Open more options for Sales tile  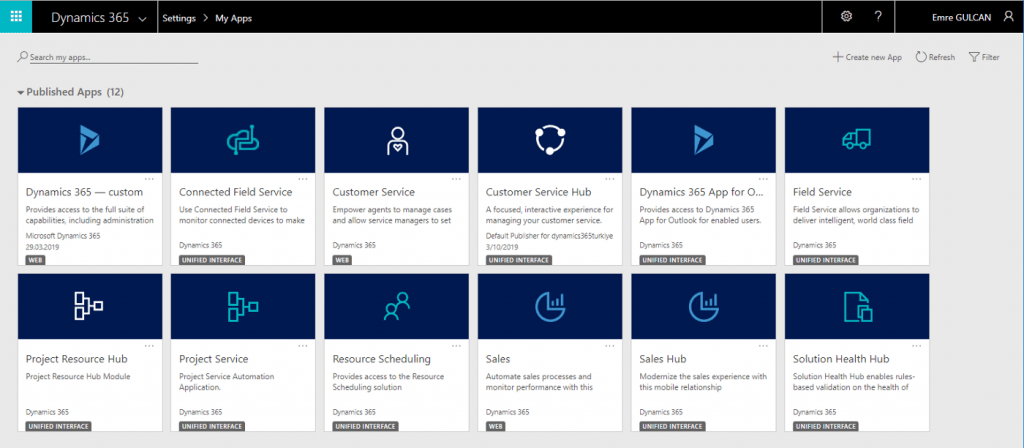point(609,345)
